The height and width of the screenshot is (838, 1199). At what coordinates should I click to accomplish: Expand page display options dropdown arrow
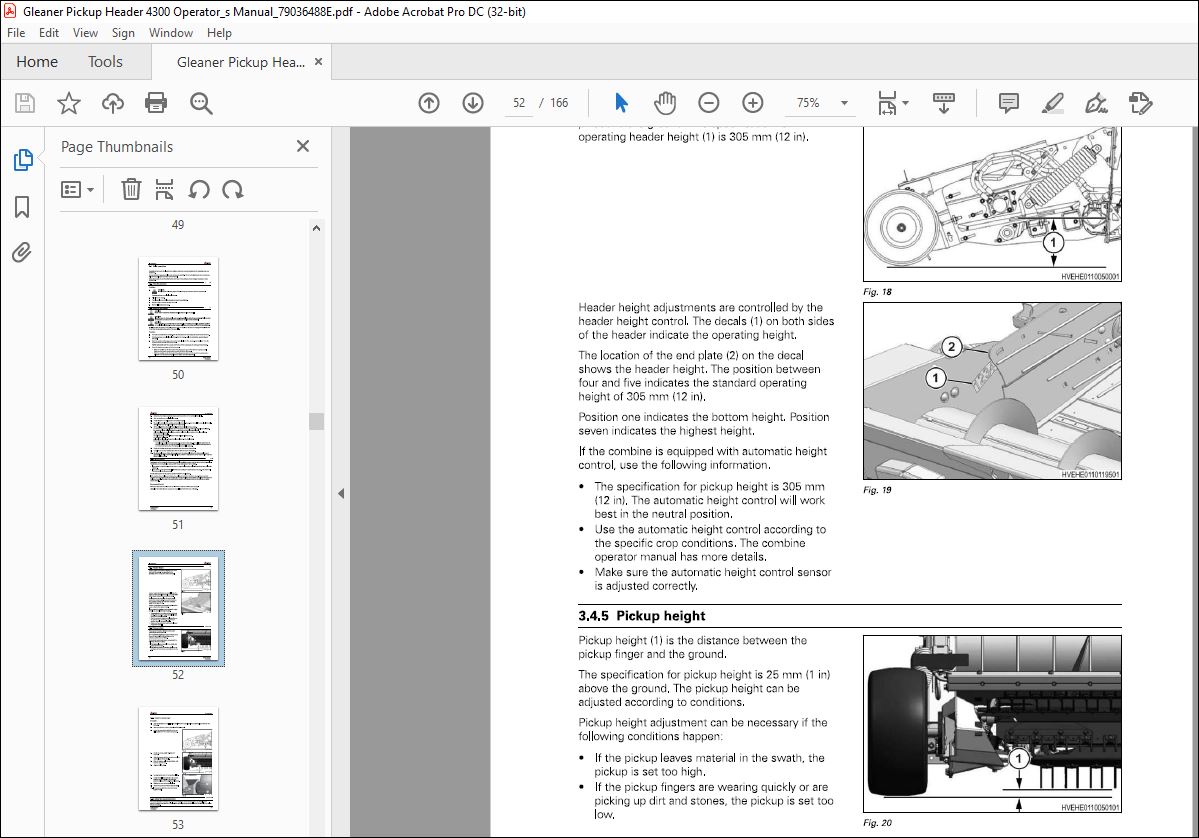[906, 102]
